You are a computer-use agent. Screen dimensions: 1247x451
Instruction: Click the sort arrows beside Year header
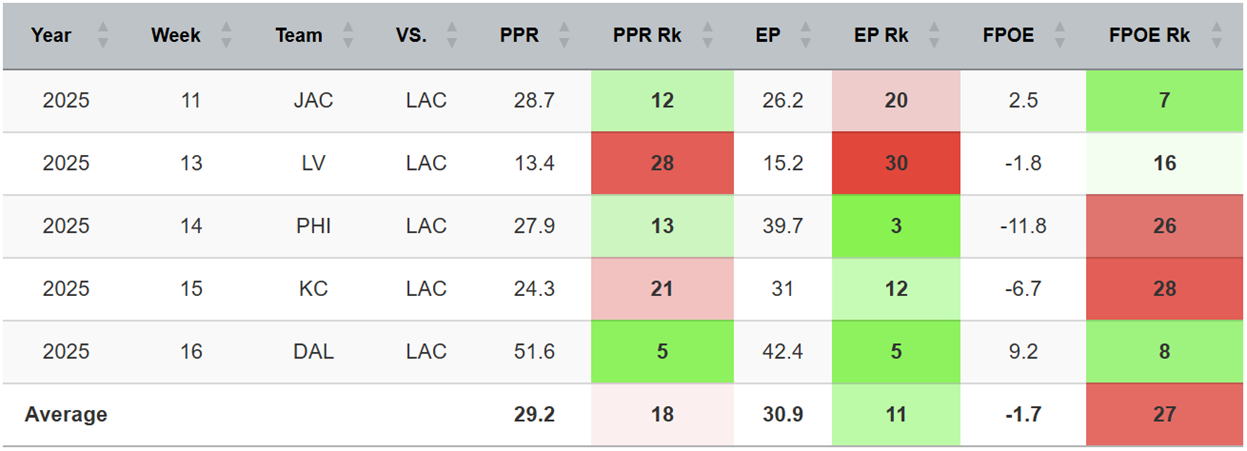[x=103, y=36]
